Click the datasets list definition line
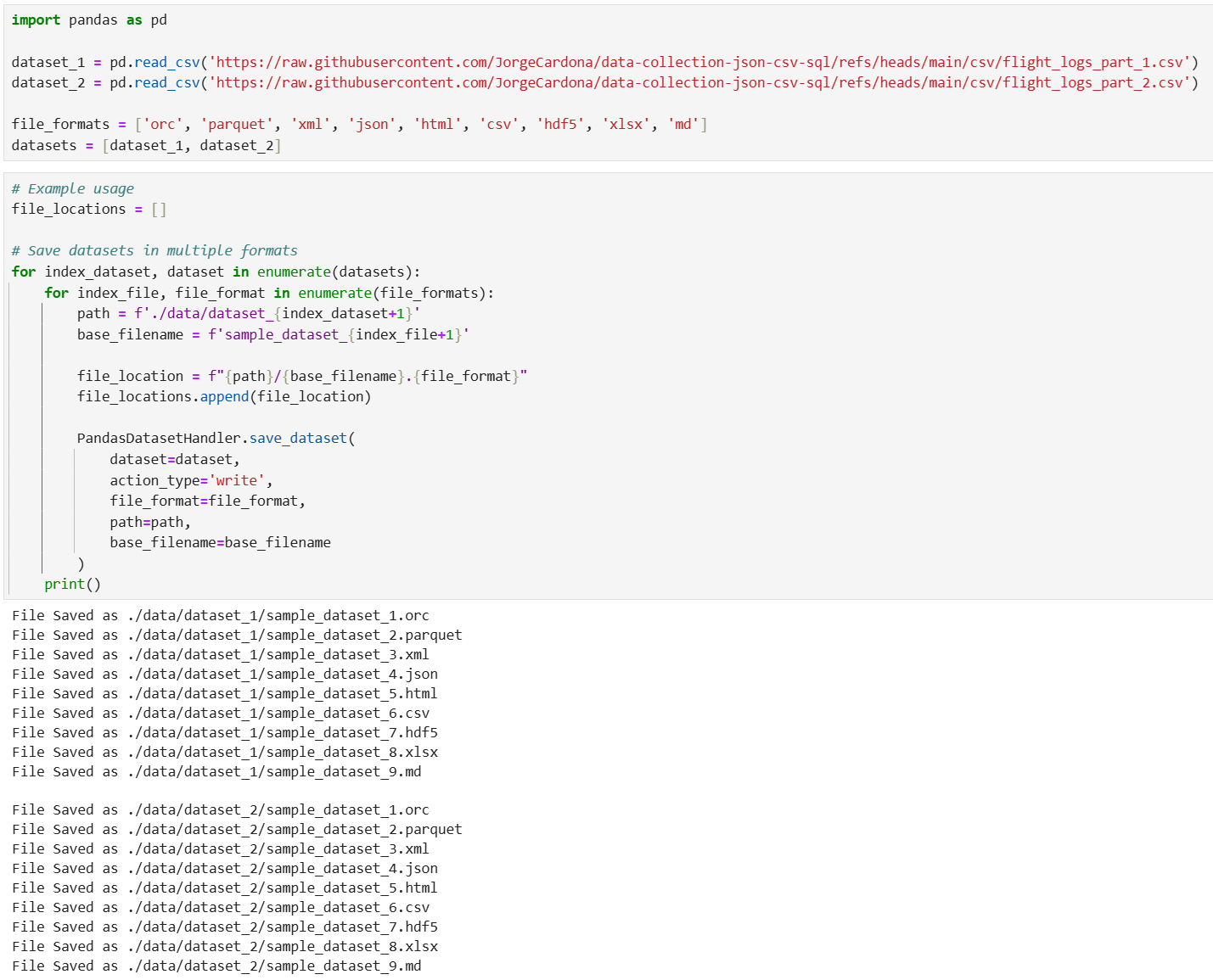 pyautogui.click(x=144, y=145)
